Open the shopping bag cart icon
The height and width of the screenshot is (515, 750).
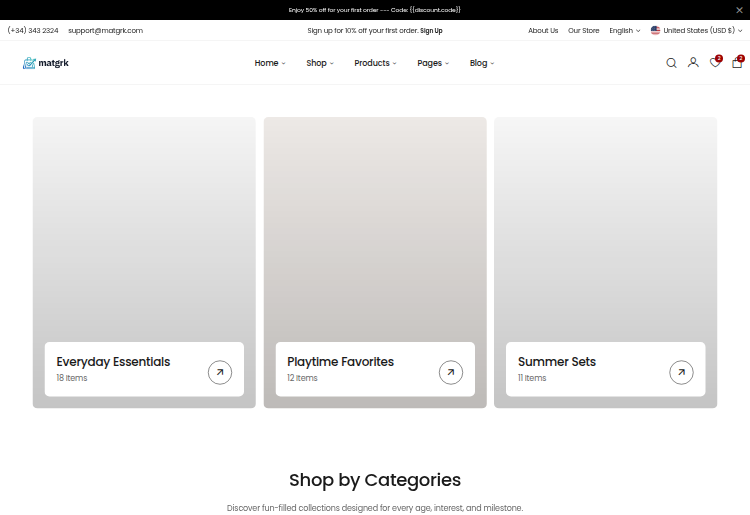coord(737,62)
